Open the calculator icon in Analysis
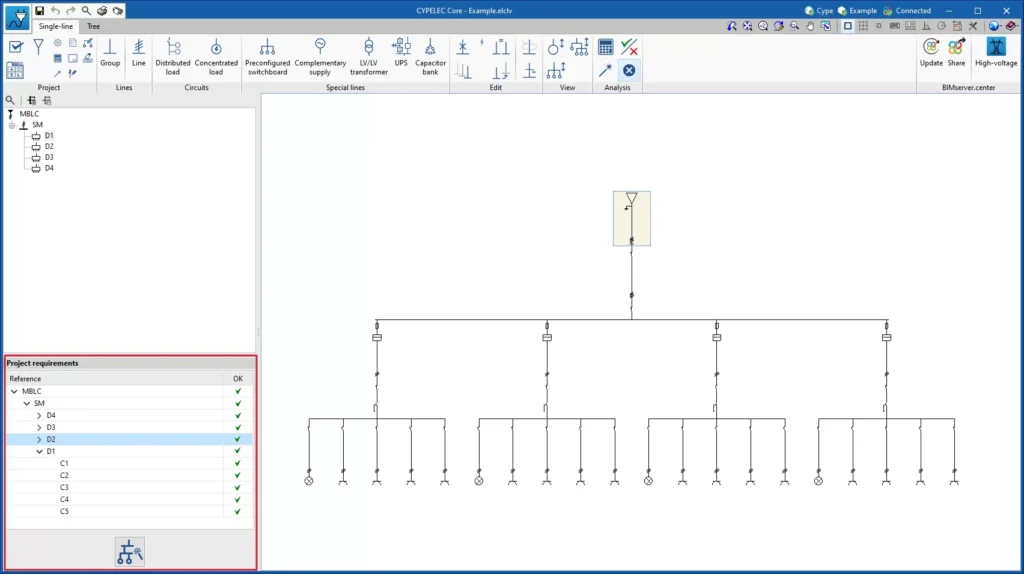This screenshot has width=1024, height=574. [x=605, y=47]
